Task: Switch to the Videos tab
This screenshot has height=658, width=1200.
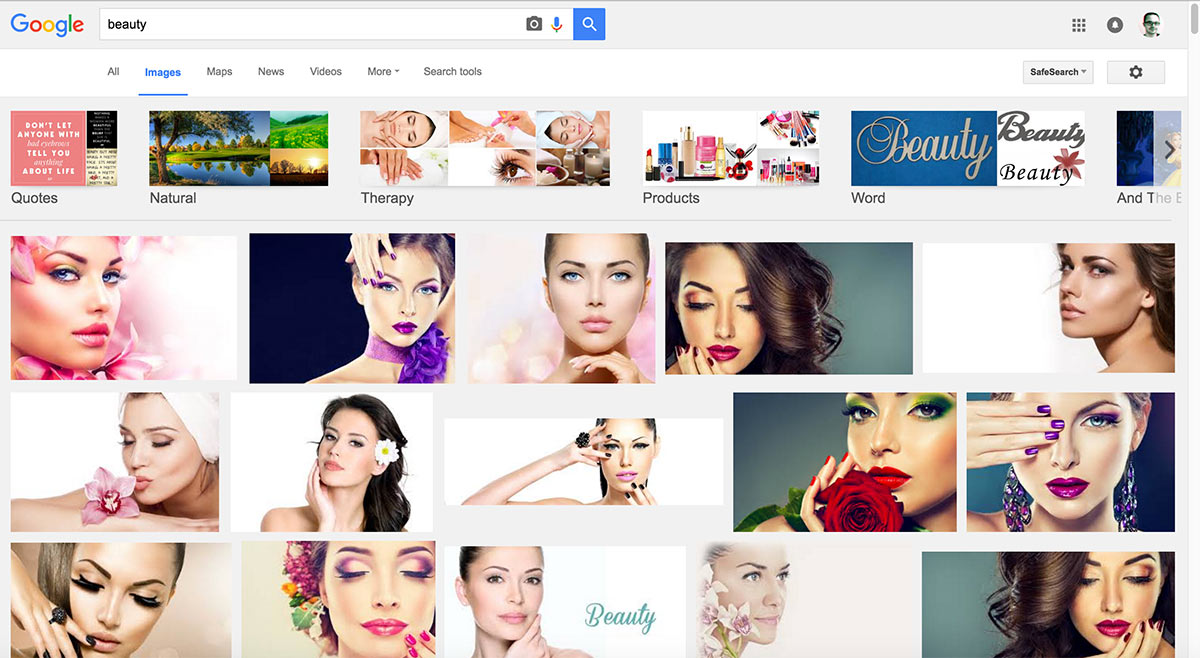Action: tap(326, 72)
